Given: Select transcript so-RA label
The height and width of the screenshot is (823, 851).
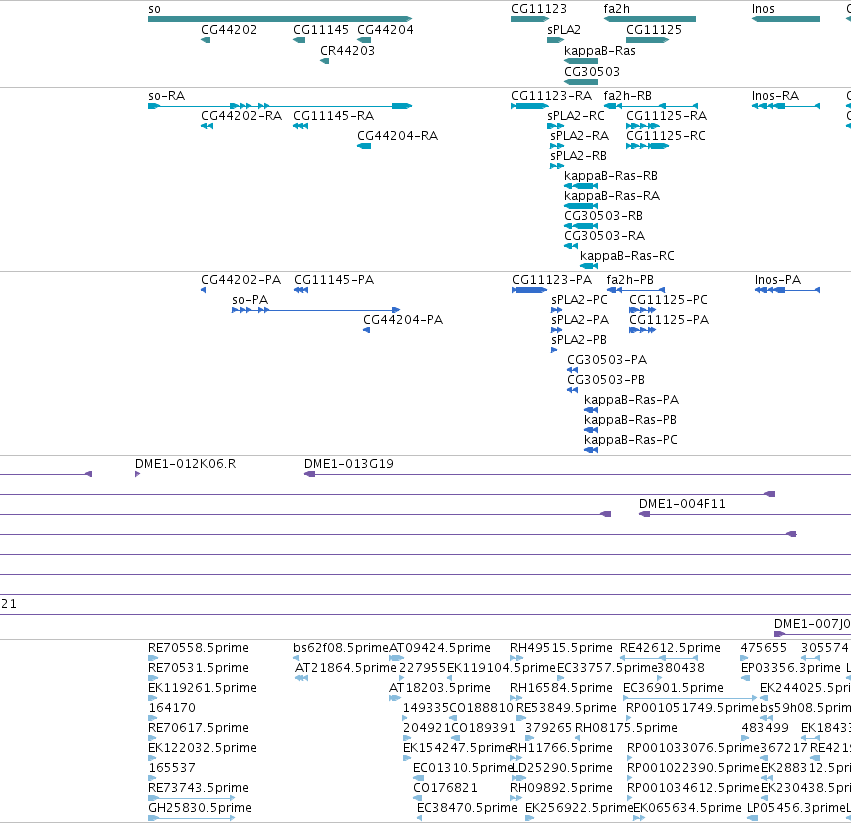Looking at the screenshot, I should click(x=167, y=96).
